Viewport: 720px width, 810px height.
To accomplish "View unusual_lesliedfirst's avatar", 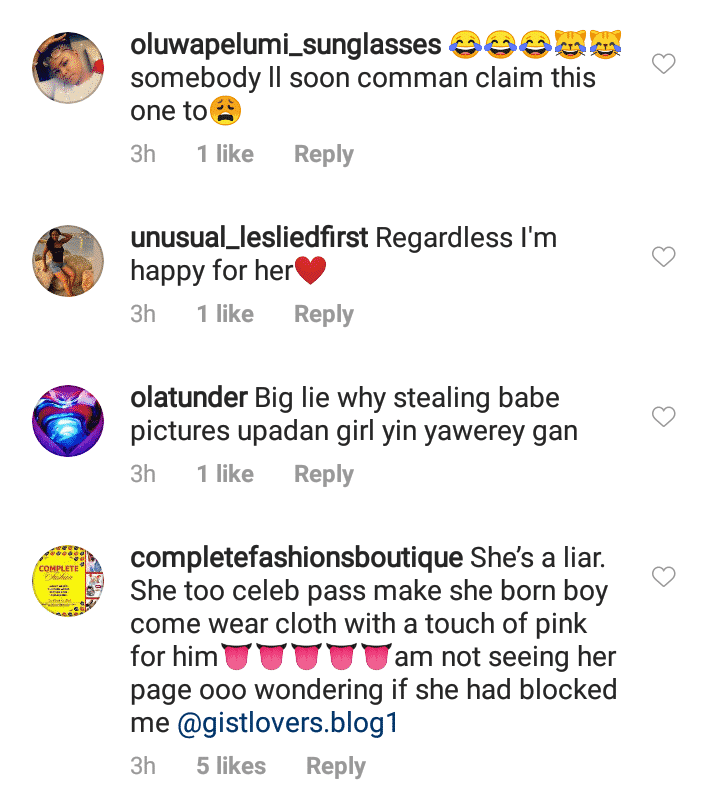I will click(x=69, y=261).
